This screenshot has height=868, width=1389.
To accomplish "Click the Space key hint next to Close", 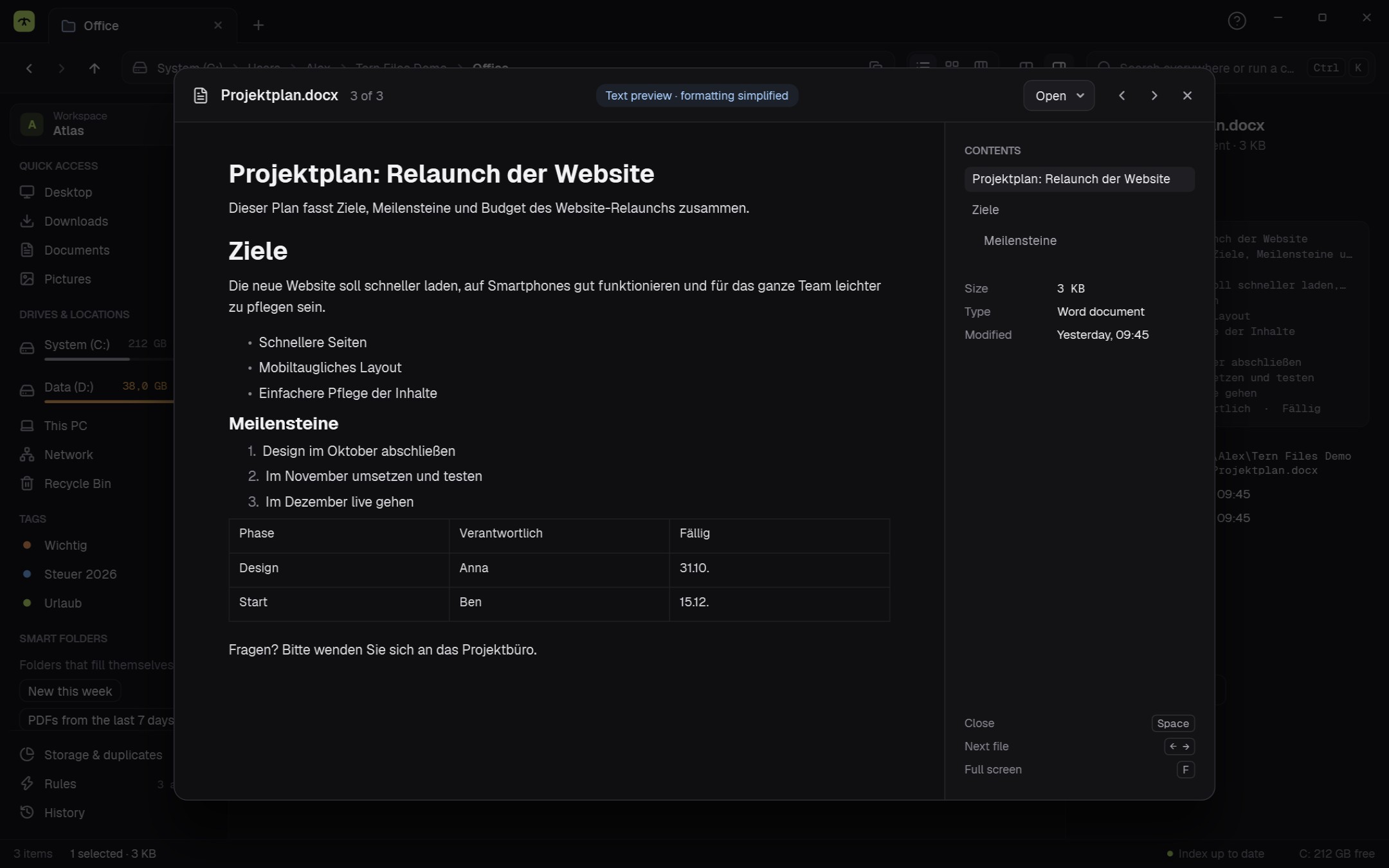I will click(x=1172, y=723).
